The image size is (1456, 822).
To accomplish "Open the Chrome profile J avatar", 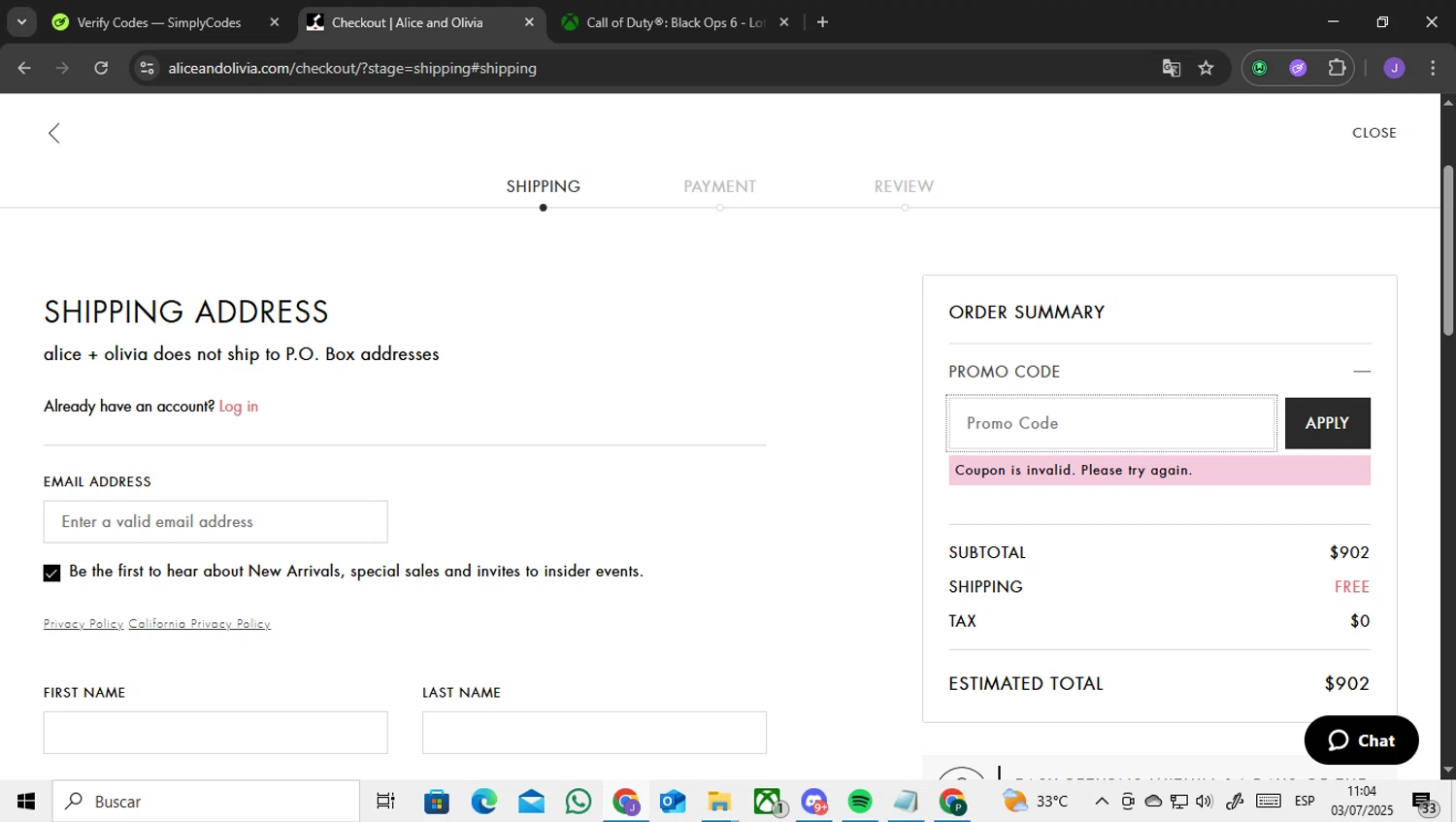I will tap(1395, 68).
